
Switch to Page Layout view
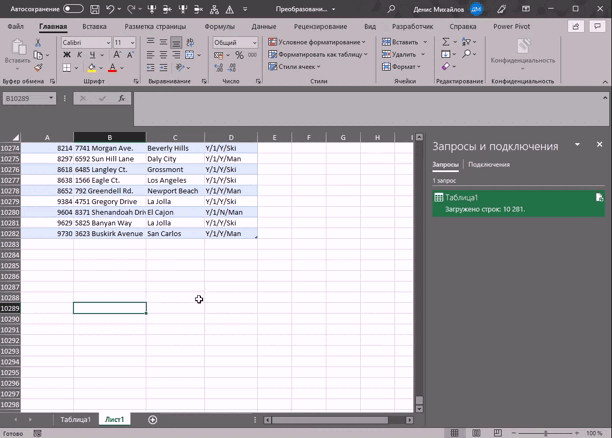coord(476,433)
